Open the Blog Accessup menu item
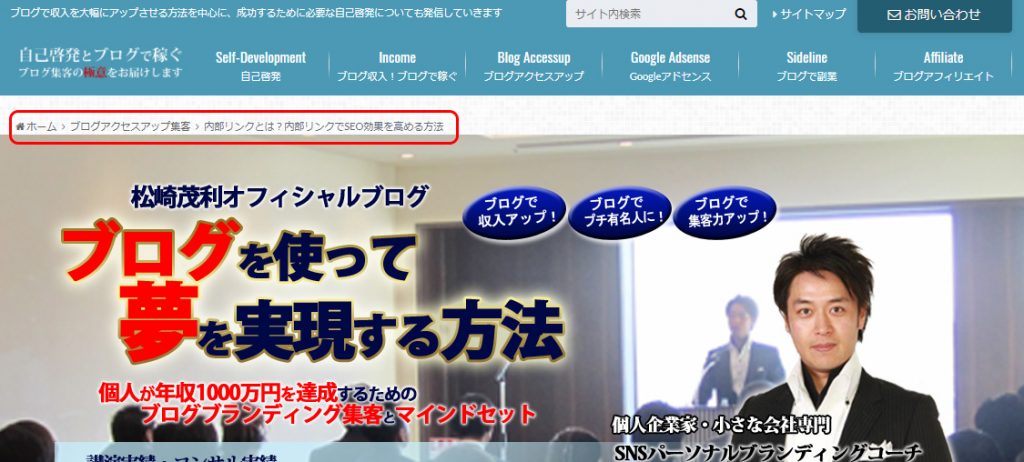The image size is (1024, 462). (534, 65)
